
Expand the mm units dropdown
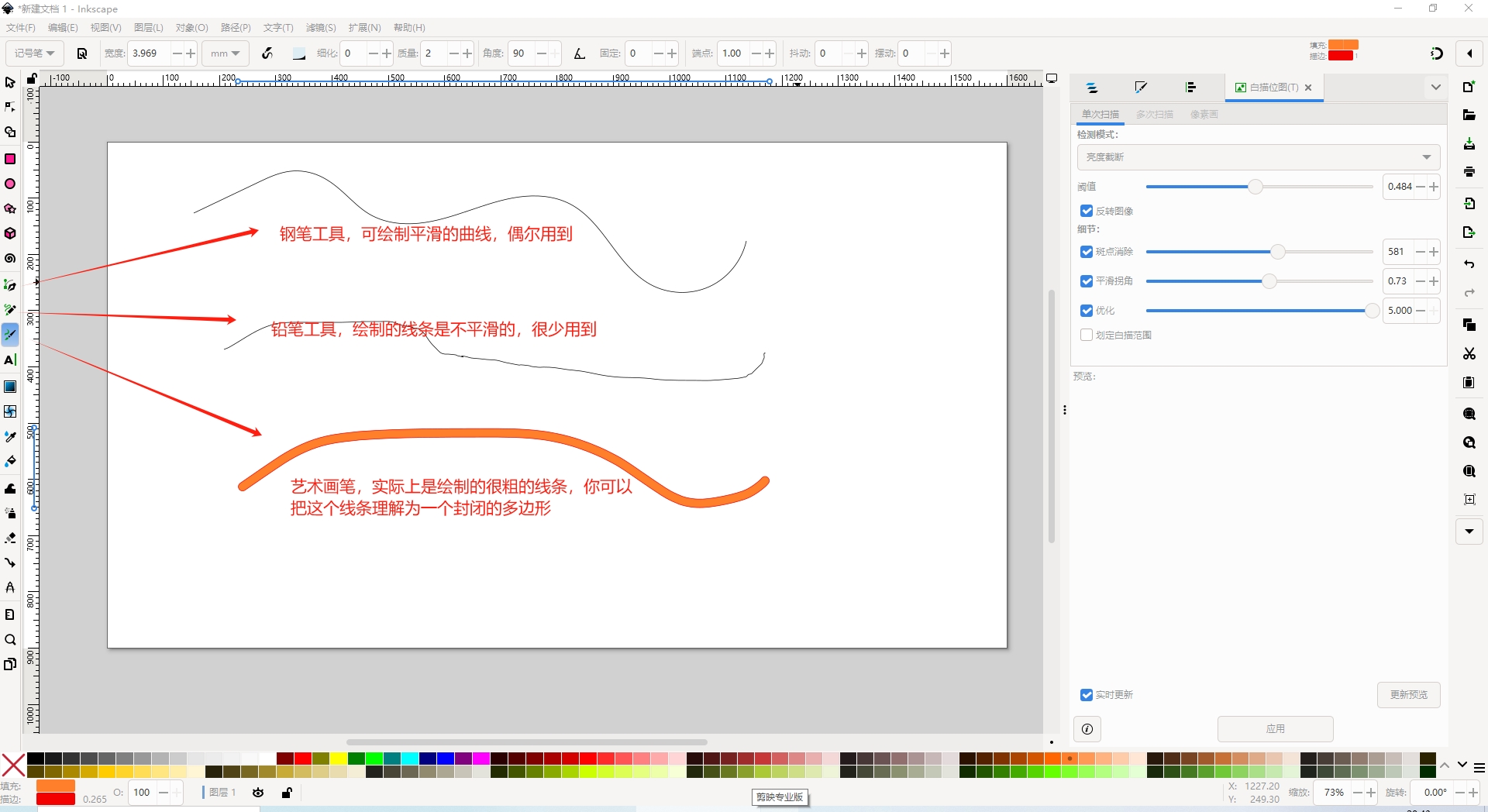[x=225, y=53]
